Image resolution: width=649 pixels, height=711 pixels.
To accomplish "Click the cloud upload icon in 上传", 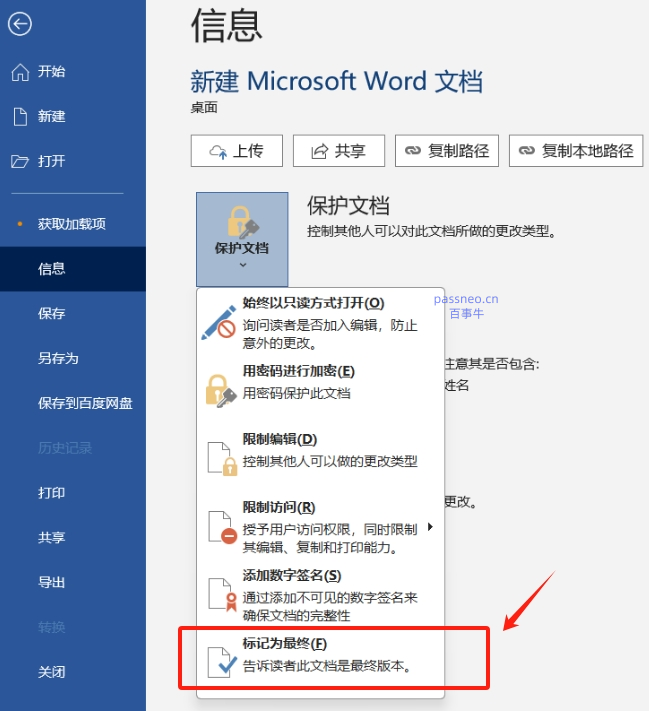I will [x=218, y=151].
